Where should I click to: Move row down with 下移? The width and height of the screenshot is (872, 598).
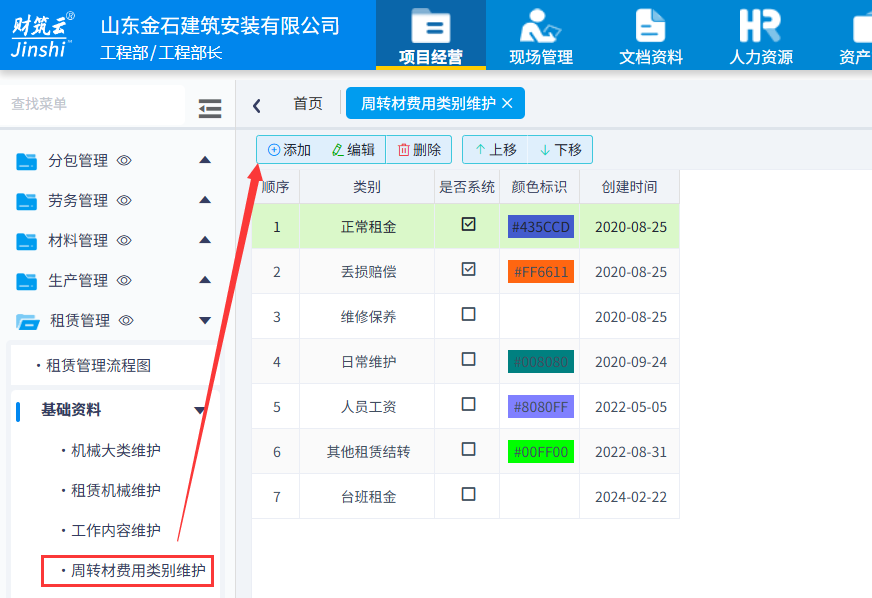point(561,150)
